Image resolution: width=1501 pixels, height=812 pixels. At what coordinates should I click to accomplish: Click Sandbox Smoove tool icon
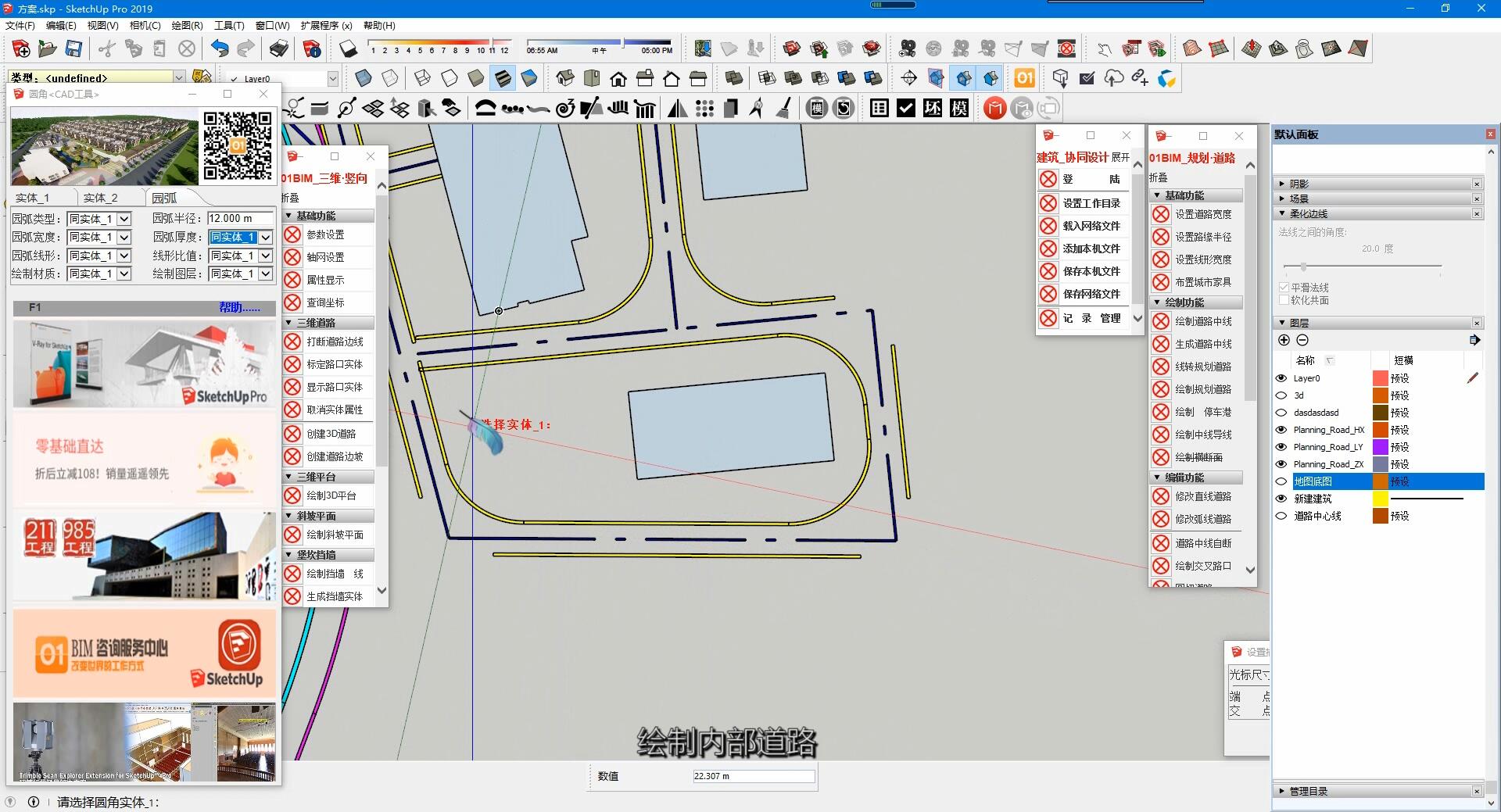pyautogui.click(x=1252, y=49)
